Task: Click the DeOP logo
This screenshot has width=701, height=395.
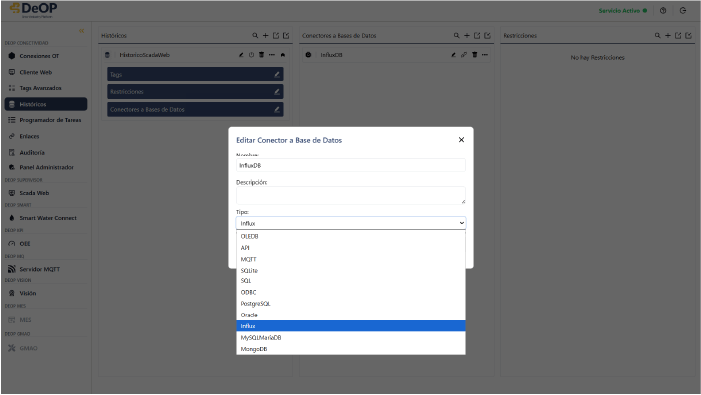Action: pyautogui.click(x=34, y=10)
